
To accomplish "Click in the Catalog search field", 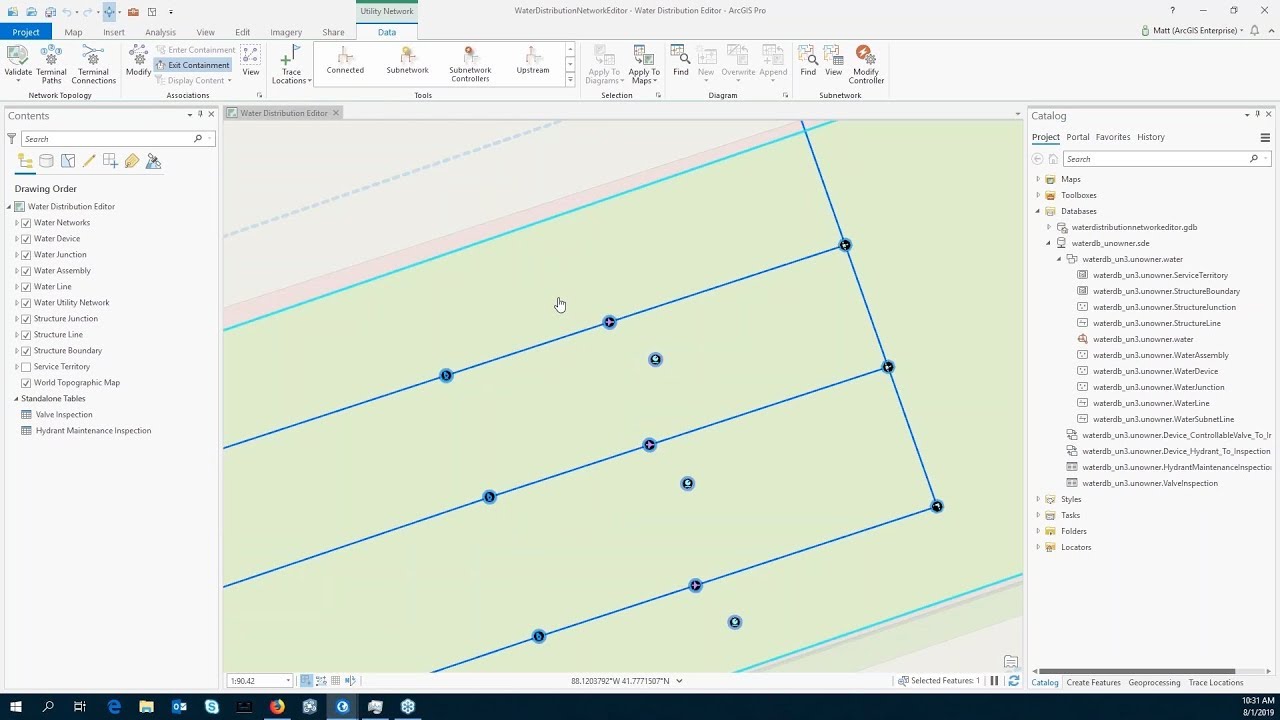I will pos(1156,159).
